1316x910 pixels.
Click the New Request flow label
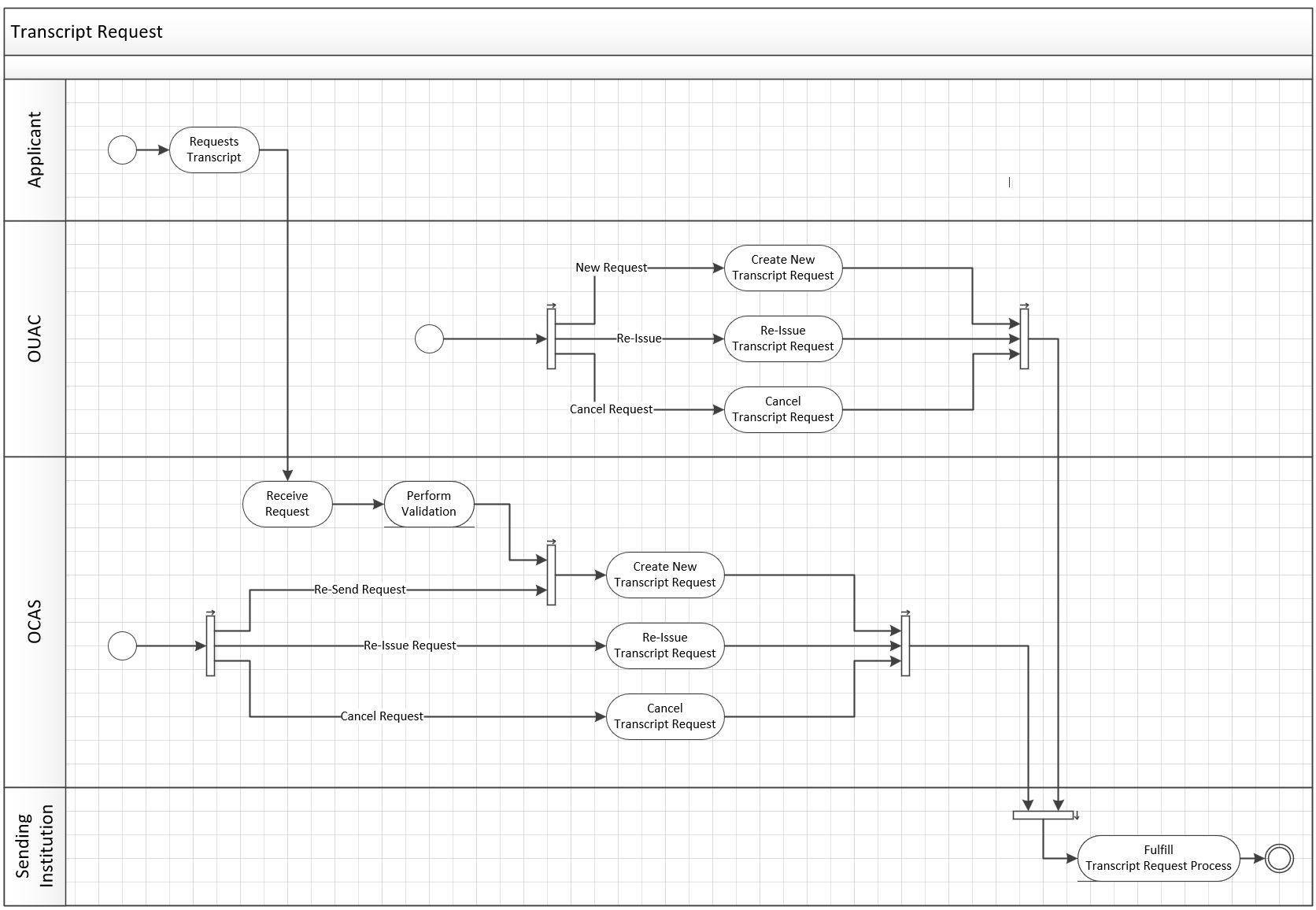[611, 268]
